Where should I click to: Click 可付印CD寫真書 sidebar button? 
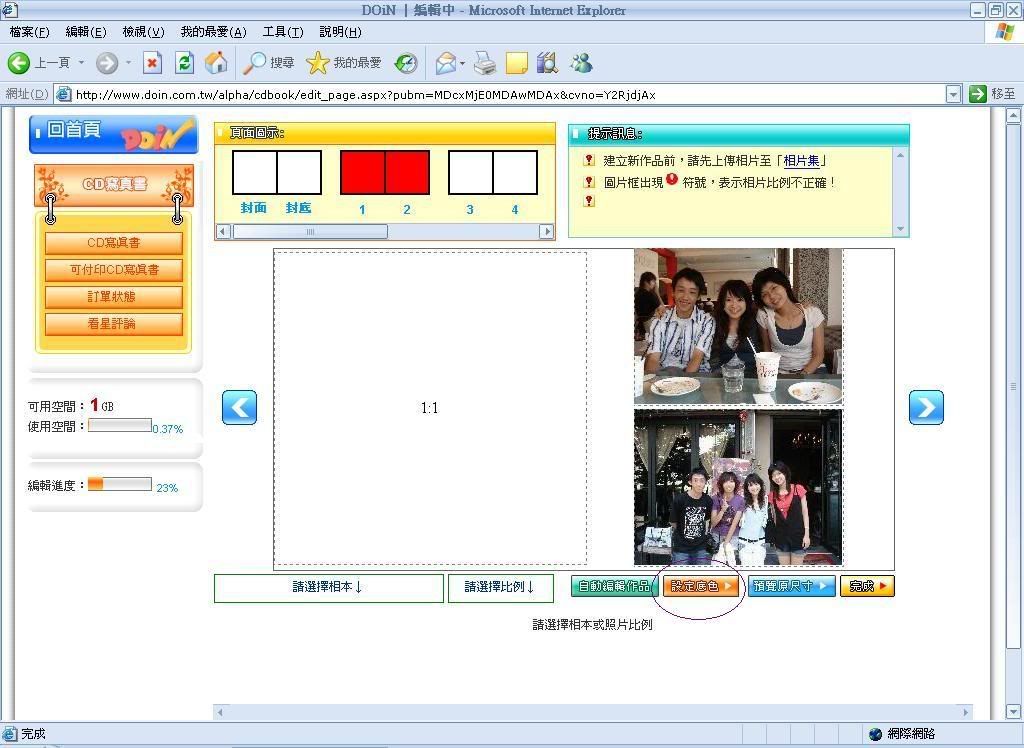point(114,270)
